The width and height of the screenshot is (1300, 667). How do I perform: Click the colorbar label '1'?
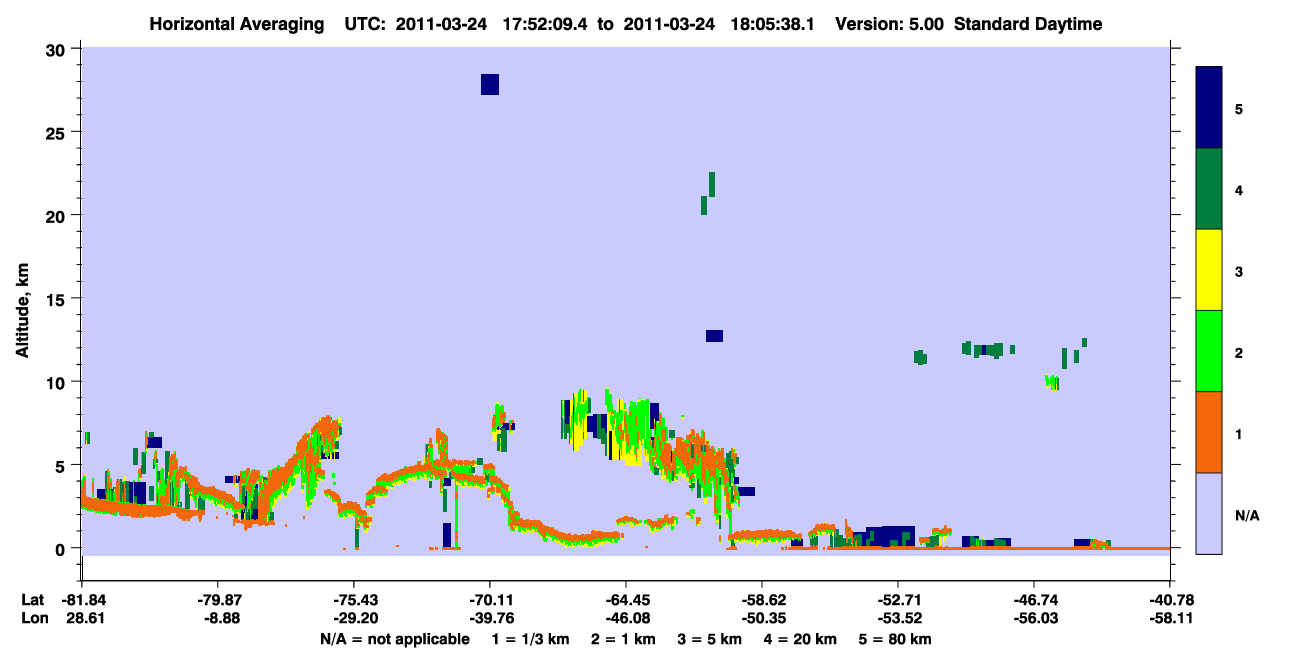click(1239, 434)
